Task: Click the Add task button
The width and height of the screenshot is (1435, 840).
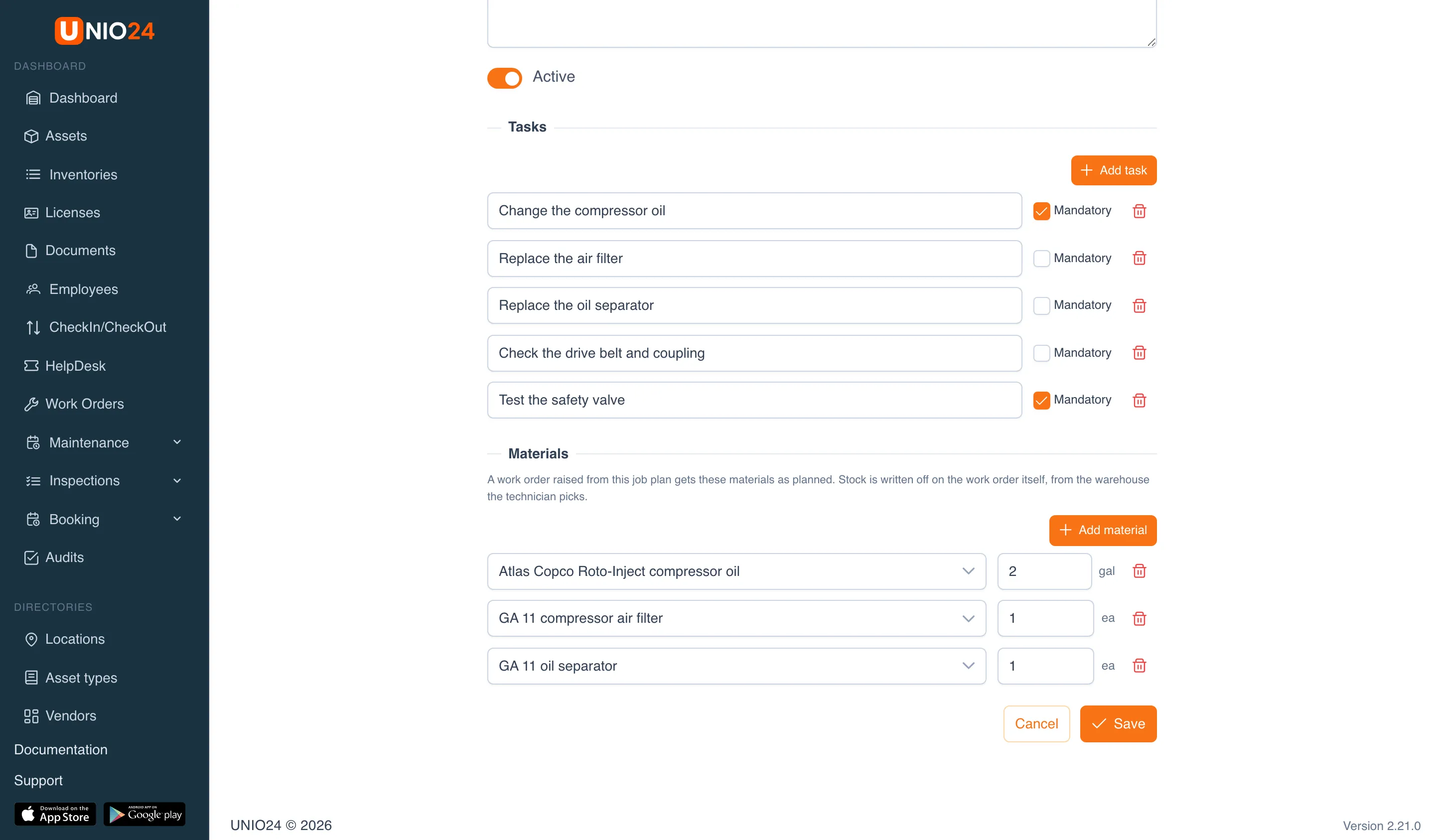Action: [1113, 170]
